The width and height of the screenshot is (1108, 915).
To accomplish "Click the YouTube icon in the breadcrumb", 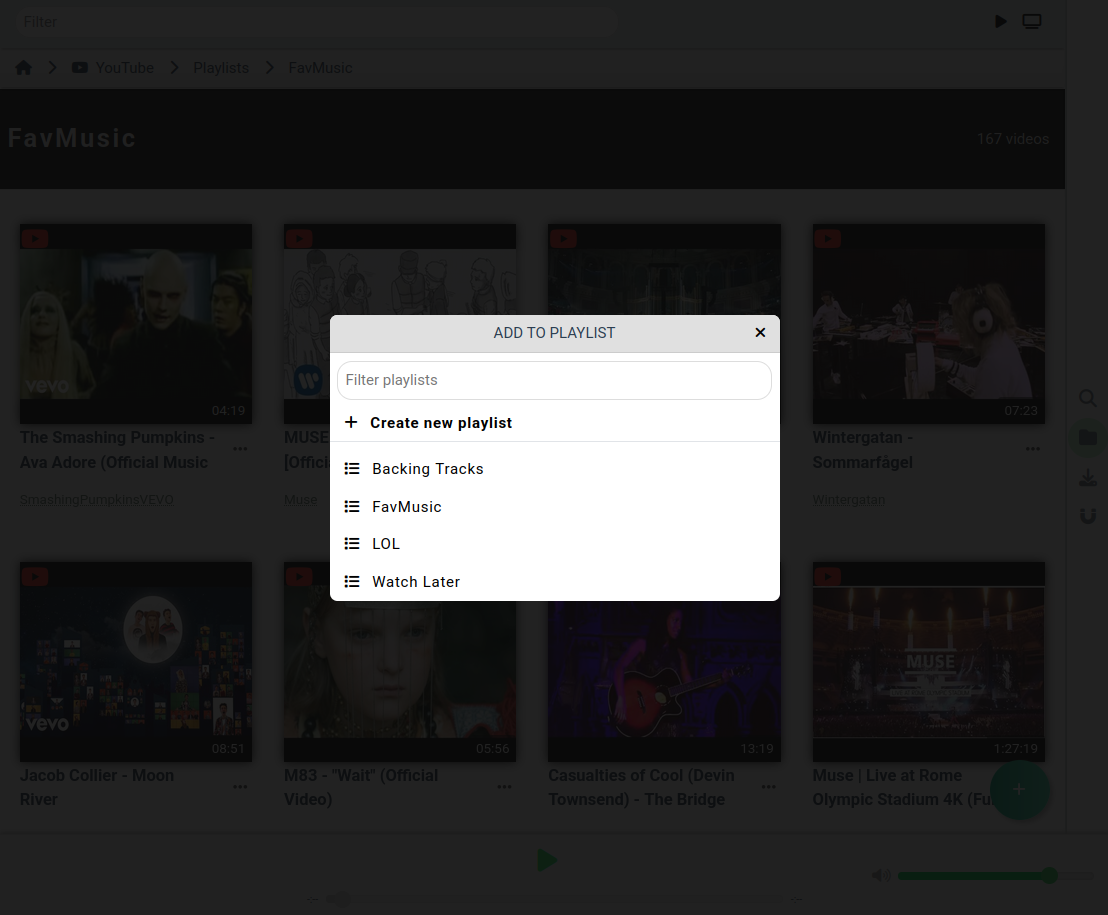I will pyautogui.click(x=80, y=68).
